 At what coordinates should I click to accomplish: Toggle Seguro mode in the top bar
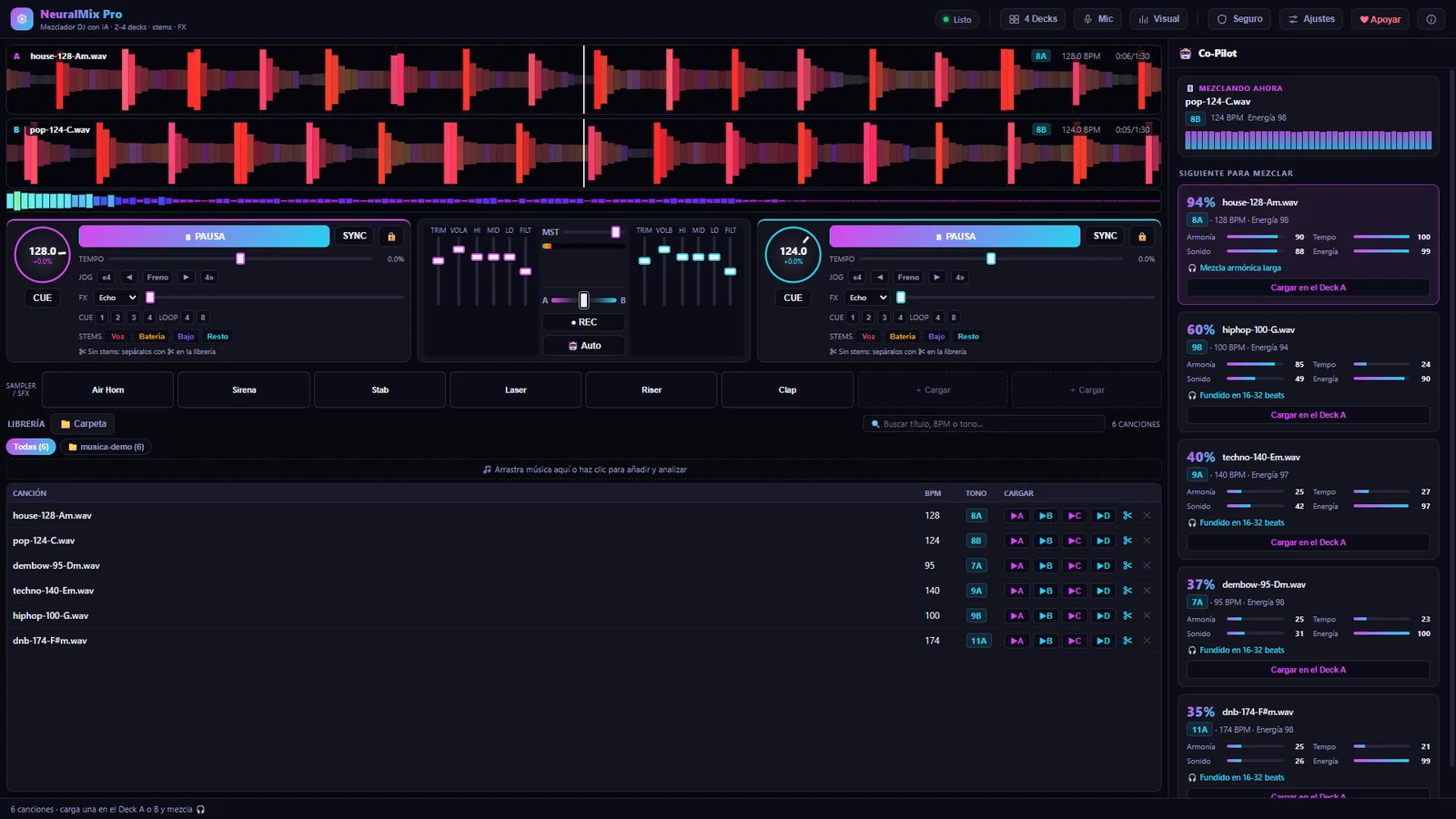[1239, 19]
